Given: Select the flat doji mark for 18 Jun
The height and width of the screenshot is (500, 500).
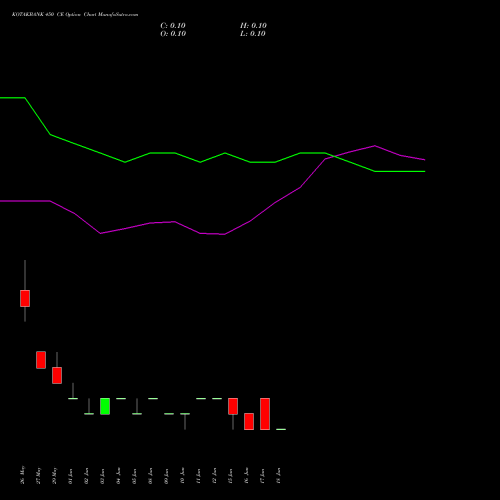Looking at the screenshot, I should coord(281,429).
